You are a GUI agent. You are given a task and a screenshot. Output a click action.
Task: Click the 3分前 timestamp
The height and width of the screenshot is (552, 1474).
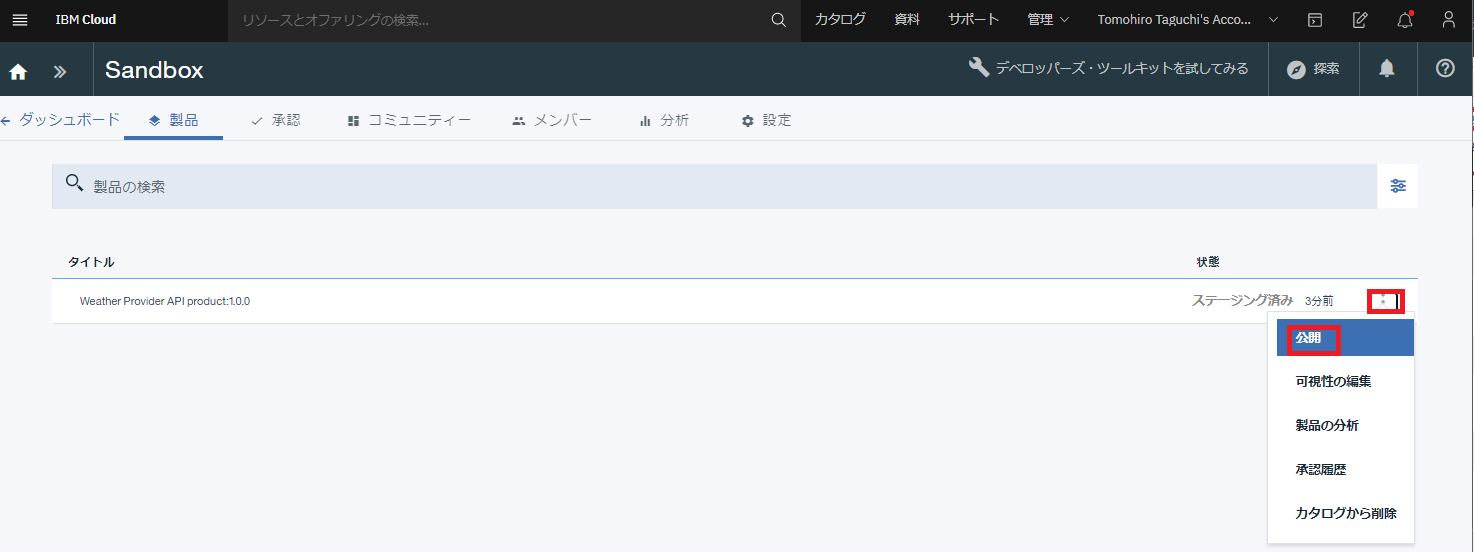click(x=1319, y=301)
